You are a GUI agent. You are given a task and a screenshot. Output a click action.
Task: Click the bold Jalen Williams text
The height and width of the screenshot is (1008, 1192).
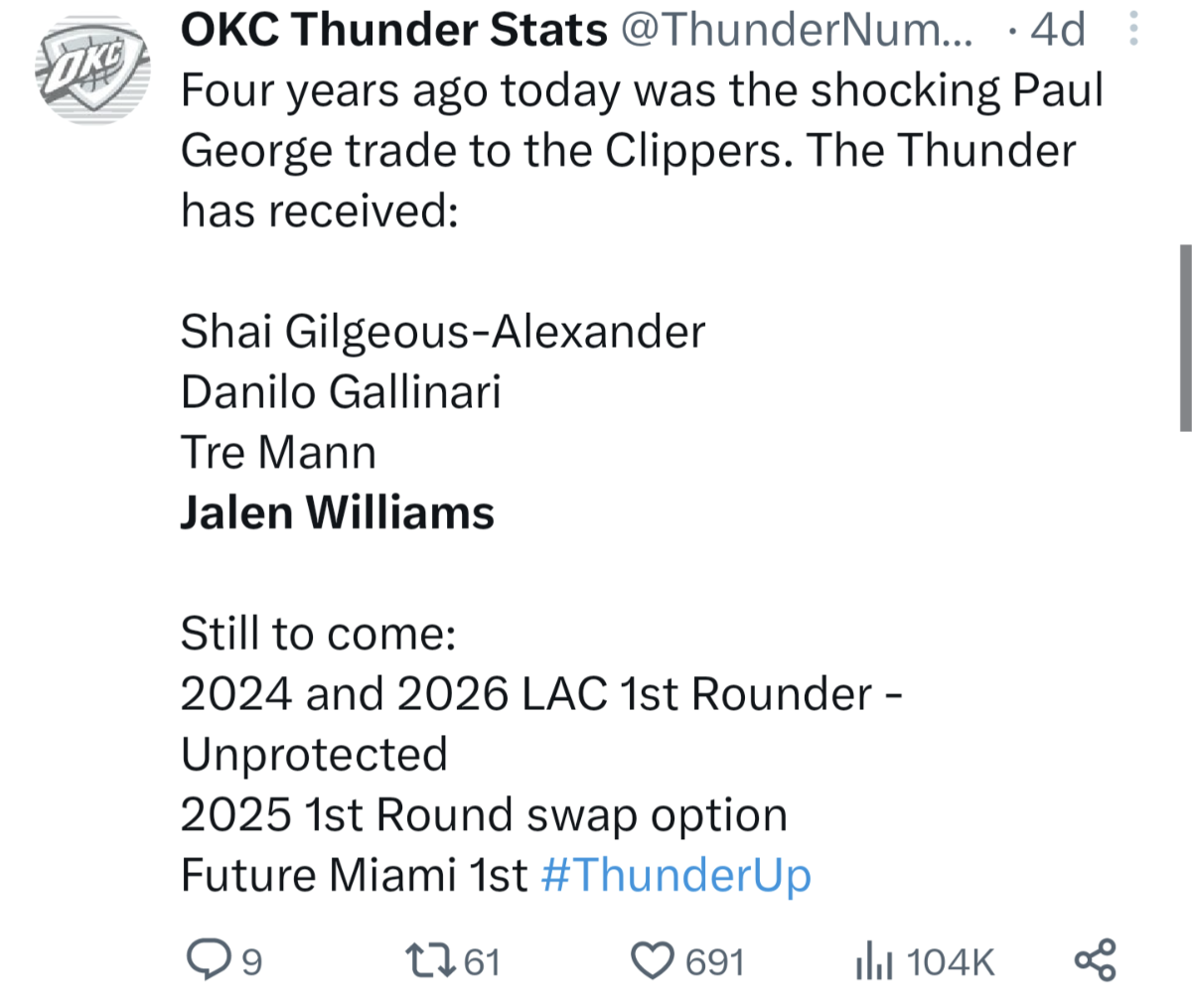click(338, 513)
